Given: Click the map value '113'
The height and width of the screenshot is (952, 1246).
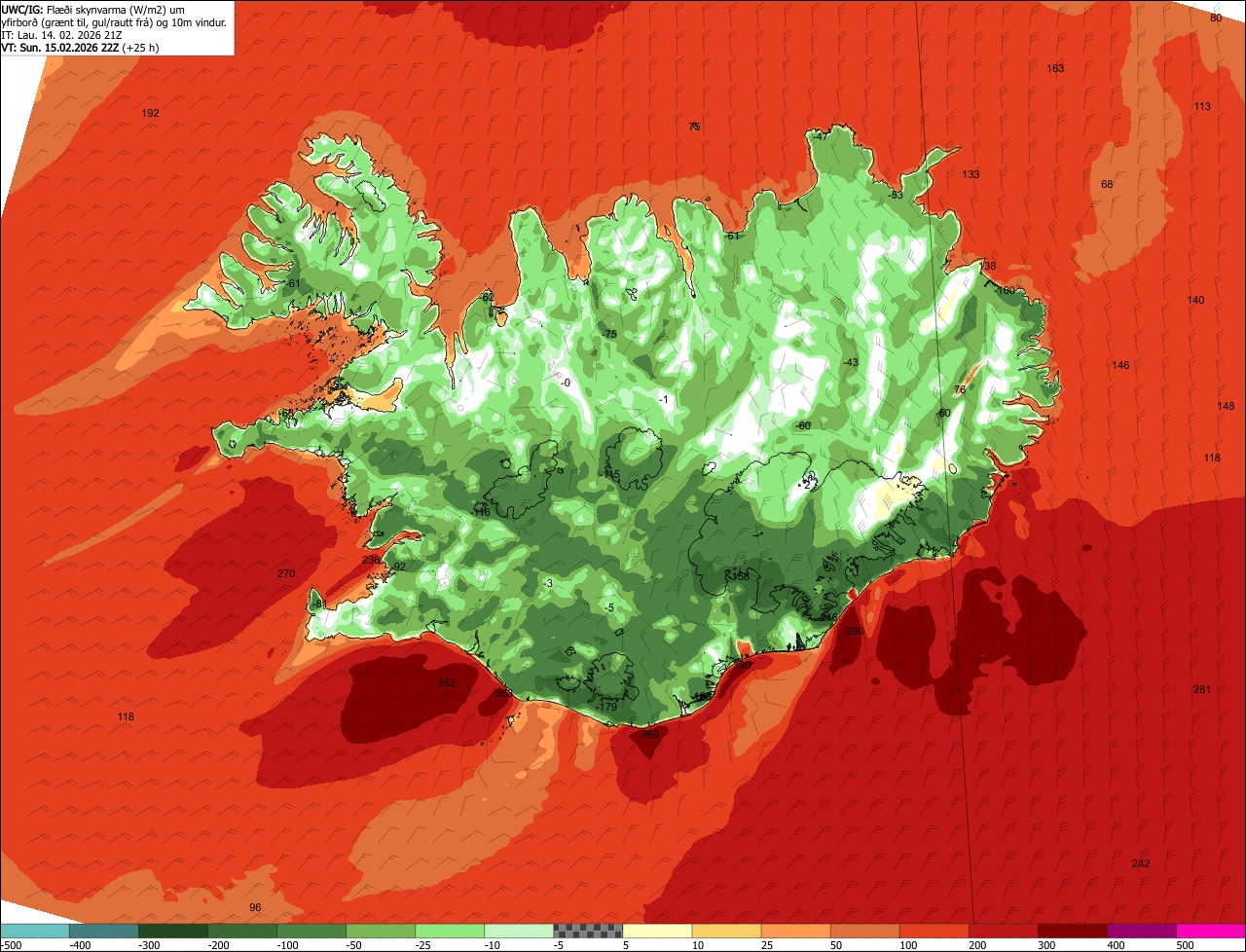Looking at the screenshot, I should (x=1202, y=106).
